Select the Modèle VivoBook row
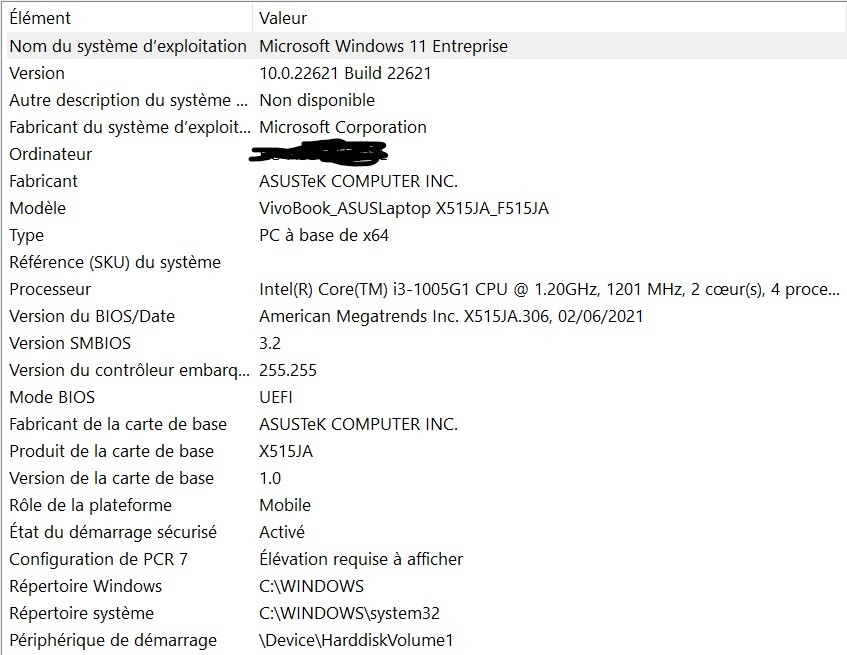The width and height of the screenshot is (847, 655). pyautogui.click(x=425, y=208)
